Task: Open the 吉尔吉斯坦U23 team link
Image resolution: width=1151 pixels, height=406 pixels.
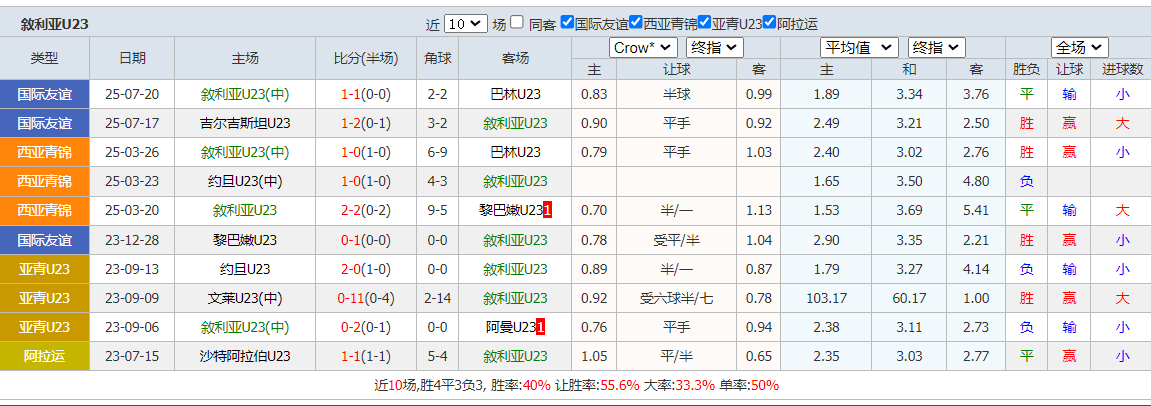Action: click(x=245, y=123)
